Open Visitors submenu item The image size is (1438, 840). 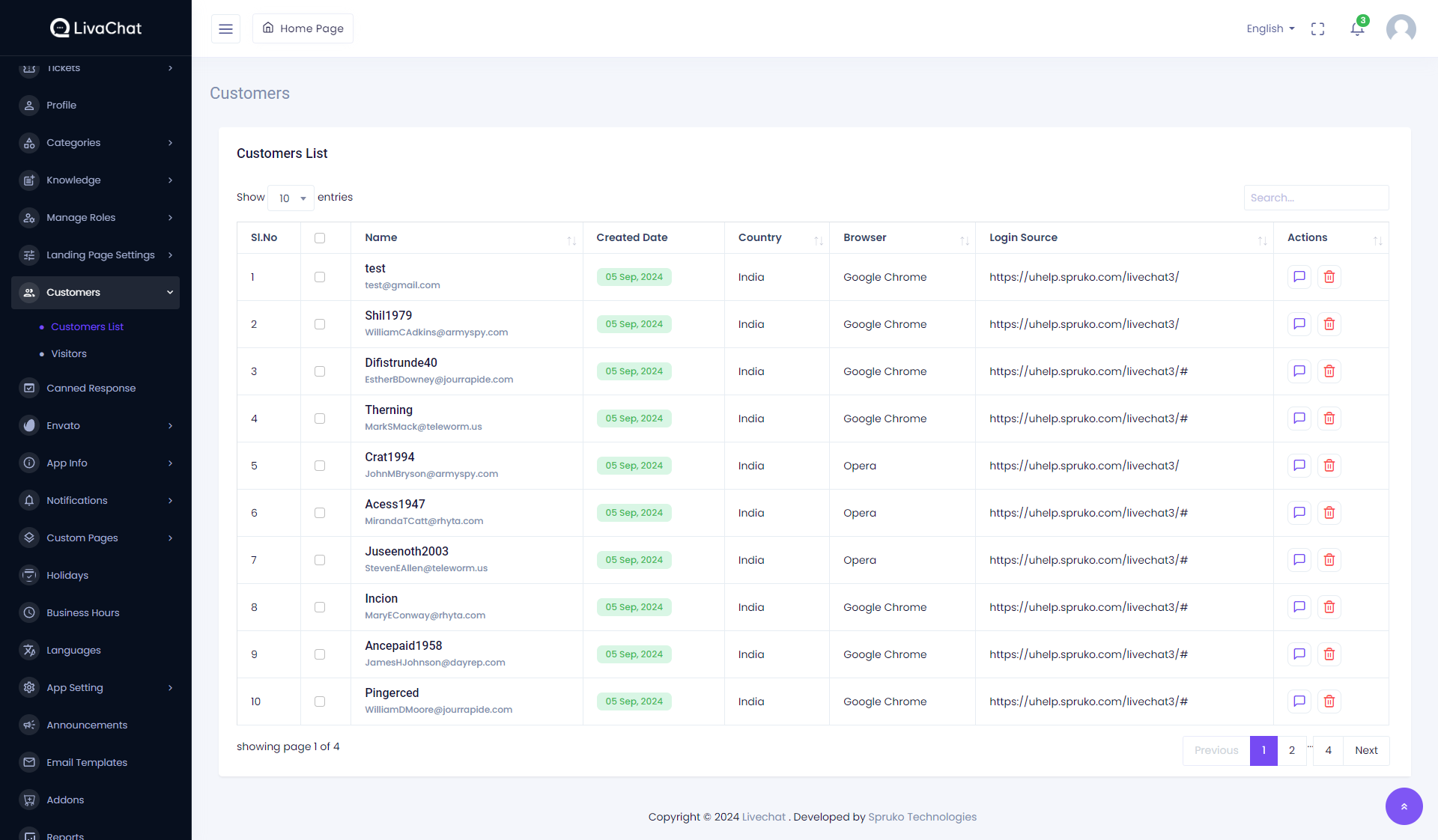tap(69, 354)
